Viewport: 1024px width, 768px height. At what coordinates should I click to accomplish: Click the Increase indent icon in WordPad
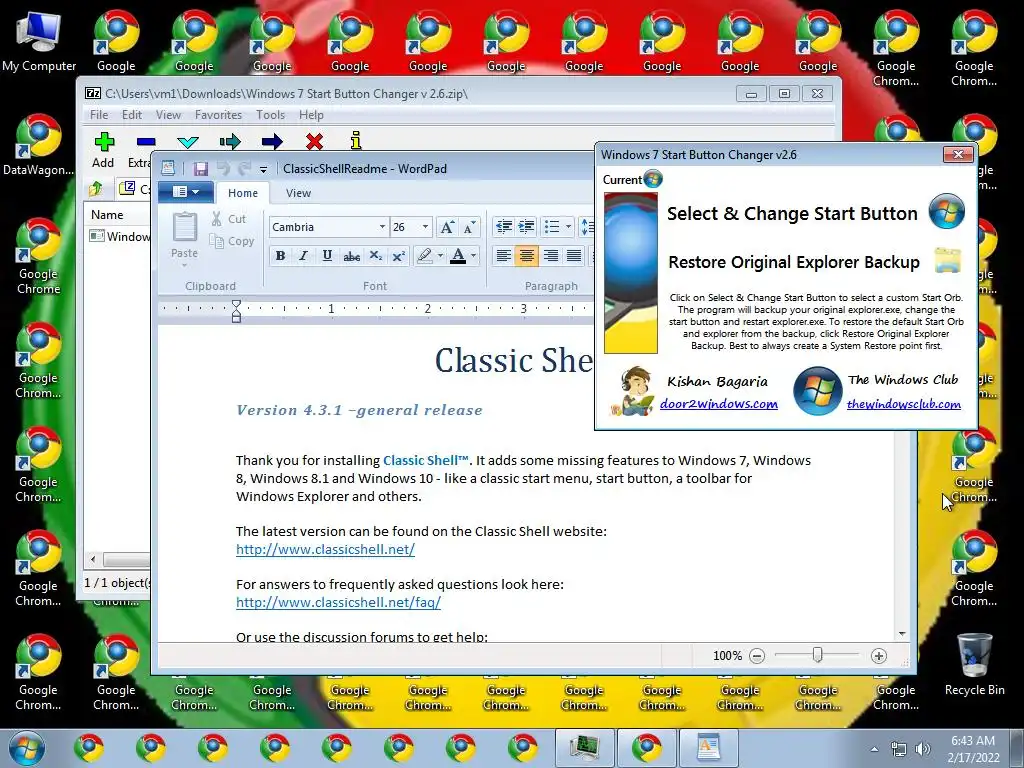[526, 227]
